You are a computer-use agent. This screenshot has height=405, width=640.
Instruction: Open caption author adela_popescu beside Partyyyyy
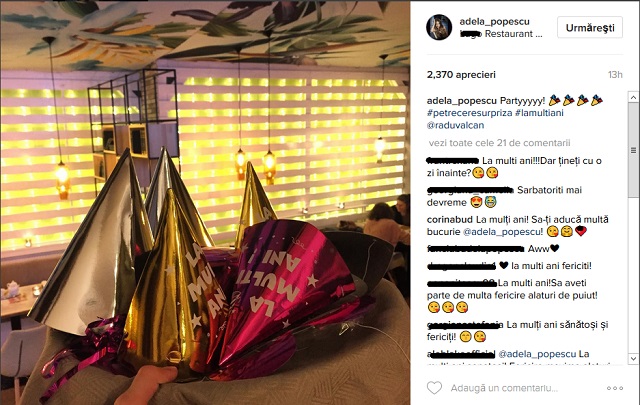pos(462,100)
